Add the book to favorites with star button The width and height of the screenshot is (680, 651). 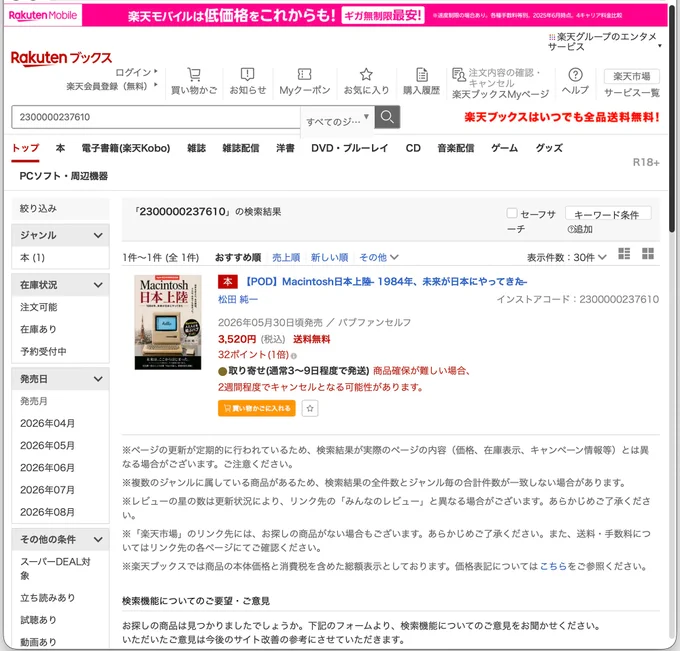[x=310, y=408]
